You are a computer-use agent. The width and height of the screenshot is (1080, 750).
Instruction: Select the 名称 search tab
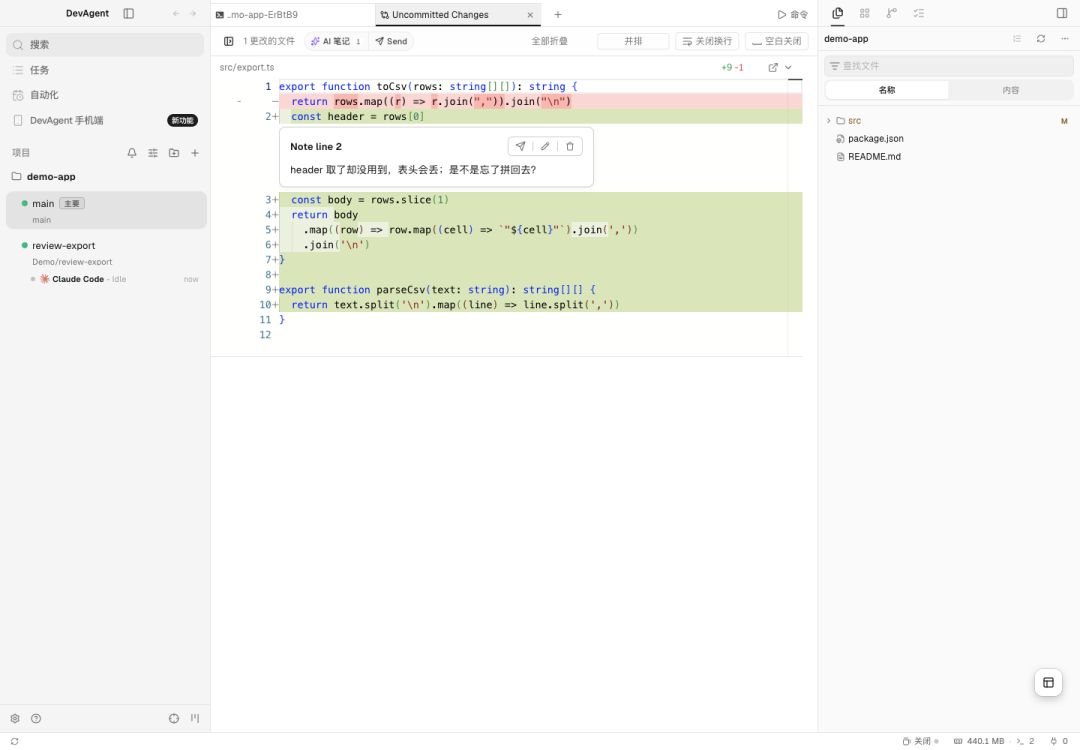[x=886, y=90]
